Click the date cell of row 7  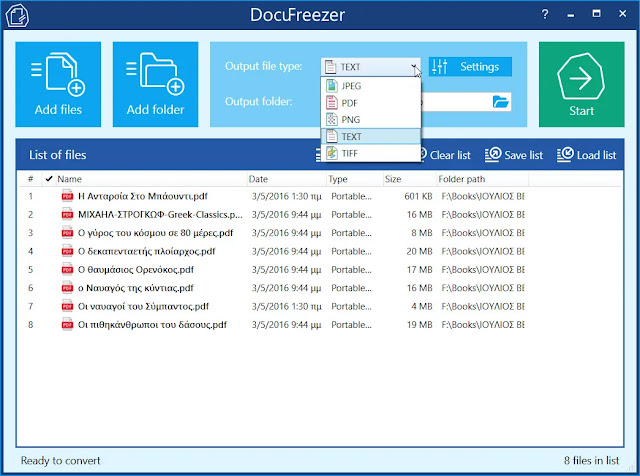[287, 307]
